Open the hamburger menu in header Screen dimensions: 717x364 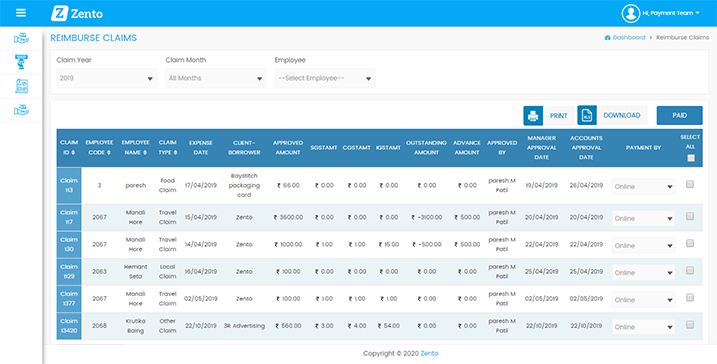tap(21, 13)
